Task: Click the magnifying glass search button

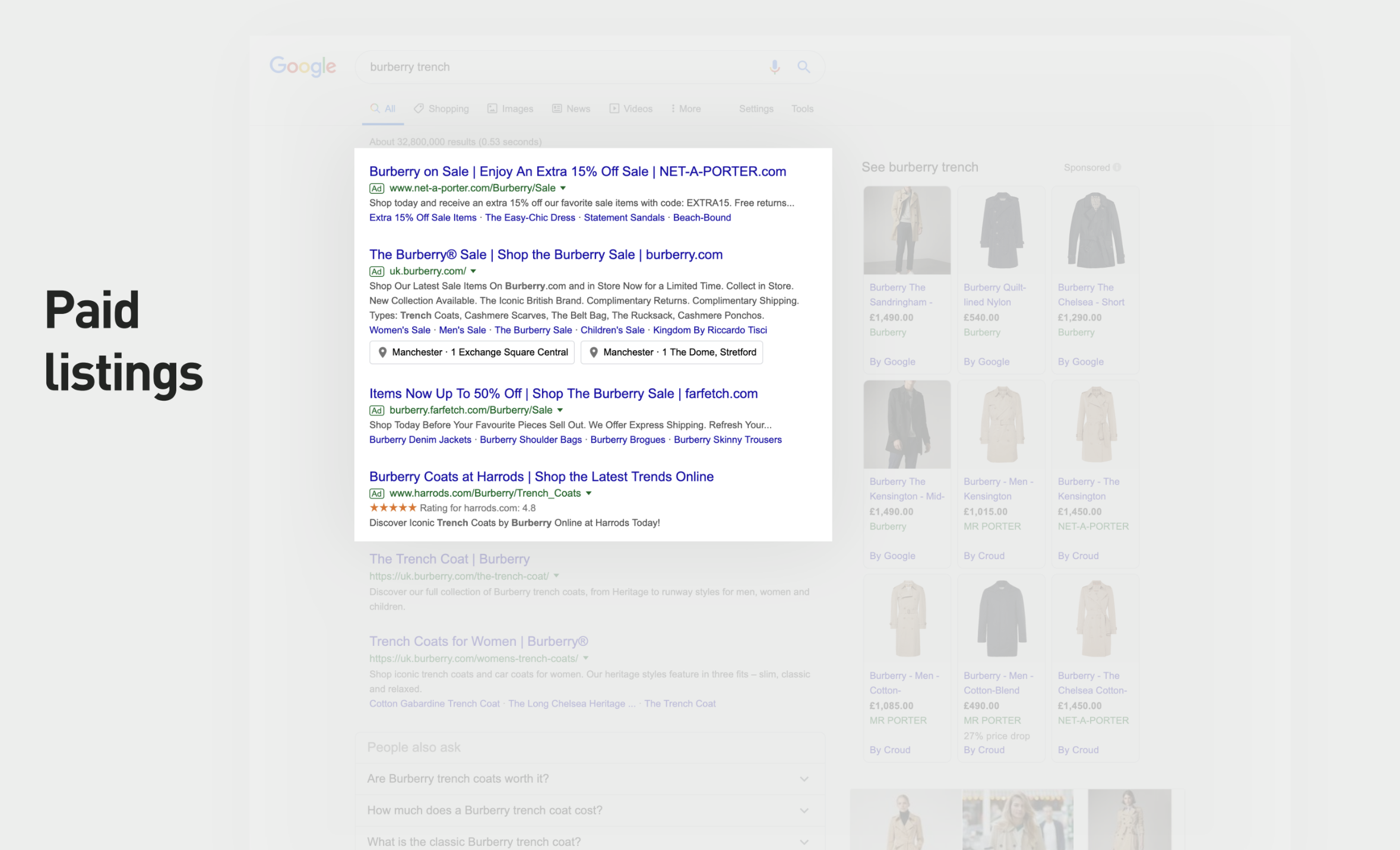Action: (x=803, y=67)
